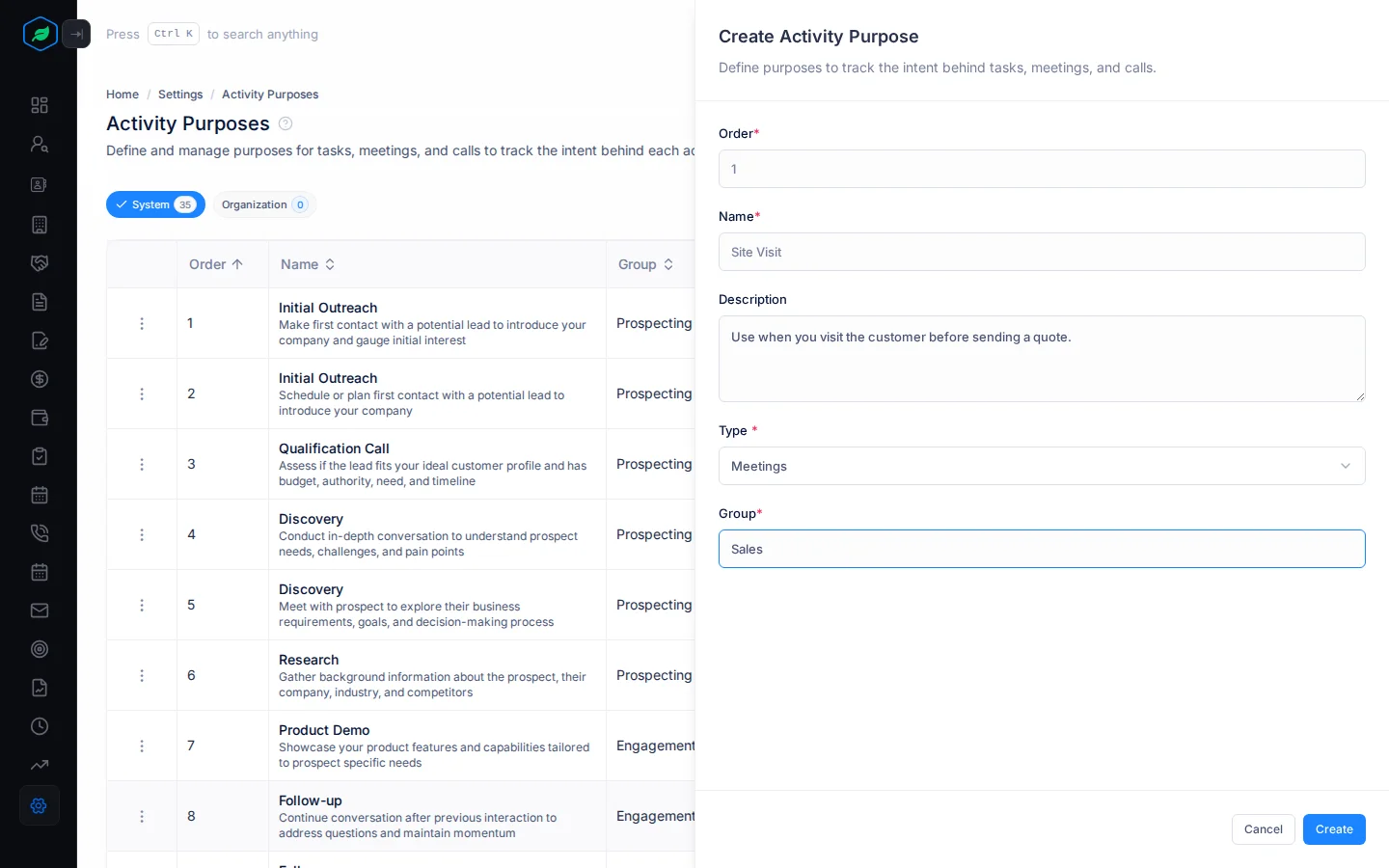
Task: Open the Type dropdown showing Meetings
Action: pyautogui.click(x=1042, y=466)
